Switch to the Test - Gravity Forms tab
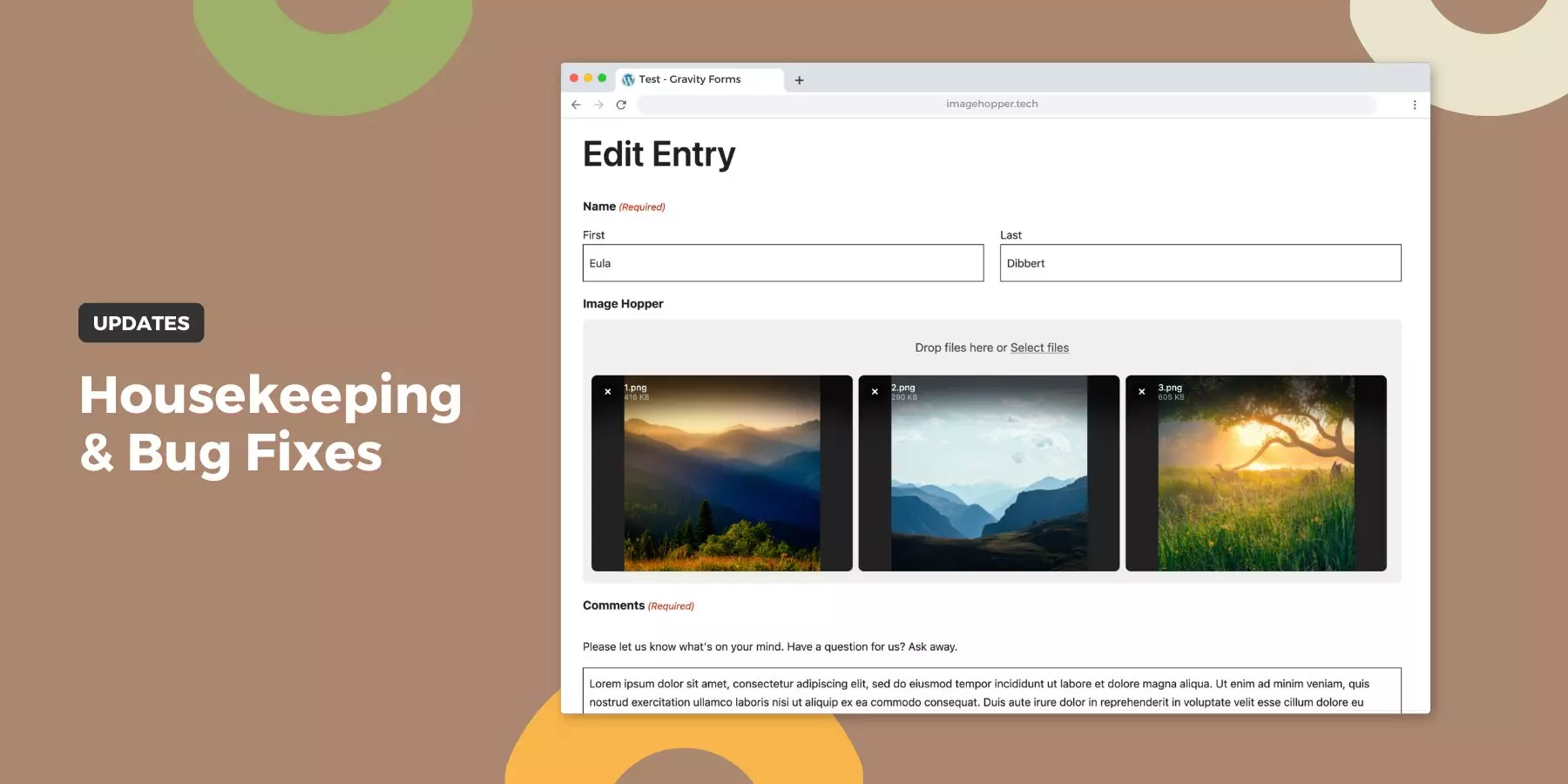Image resolution: width=1568 pixels, height=784 pixels. (700, 79)
